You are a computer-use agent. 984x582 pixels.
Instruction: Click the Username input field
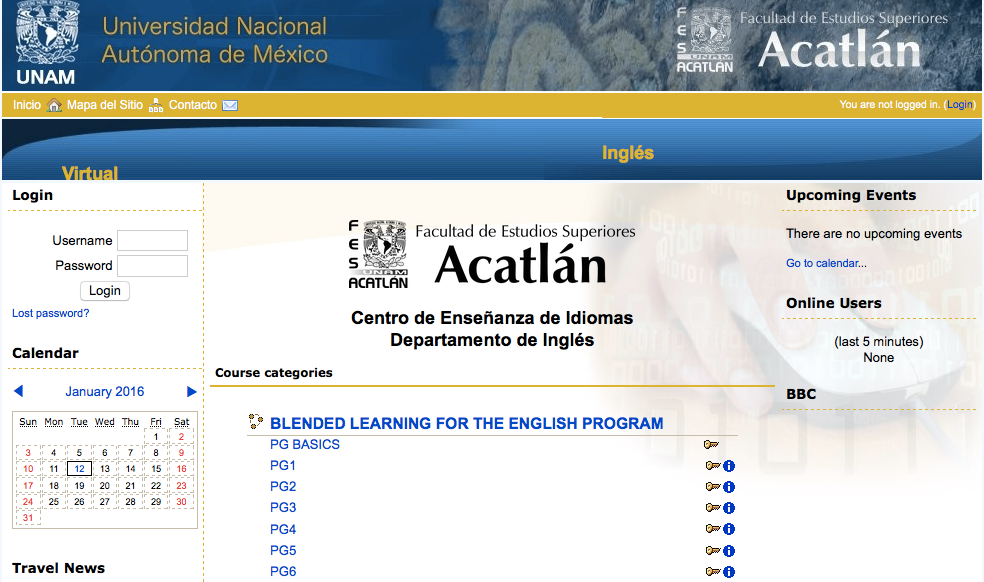coord(152,240)
